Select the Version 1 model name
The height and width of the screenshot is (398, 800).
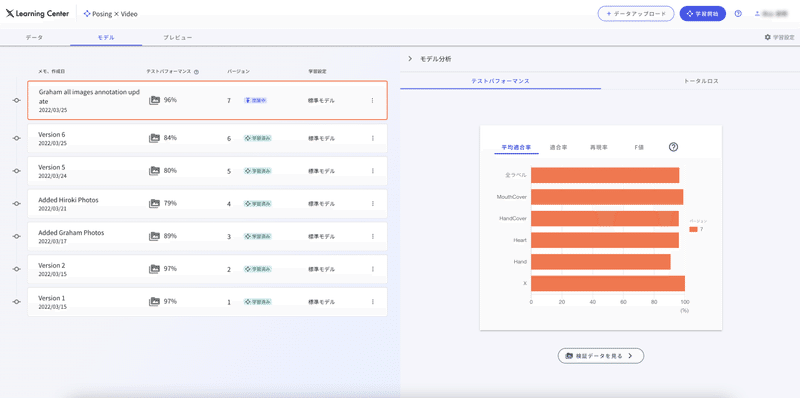coord(52,298)
